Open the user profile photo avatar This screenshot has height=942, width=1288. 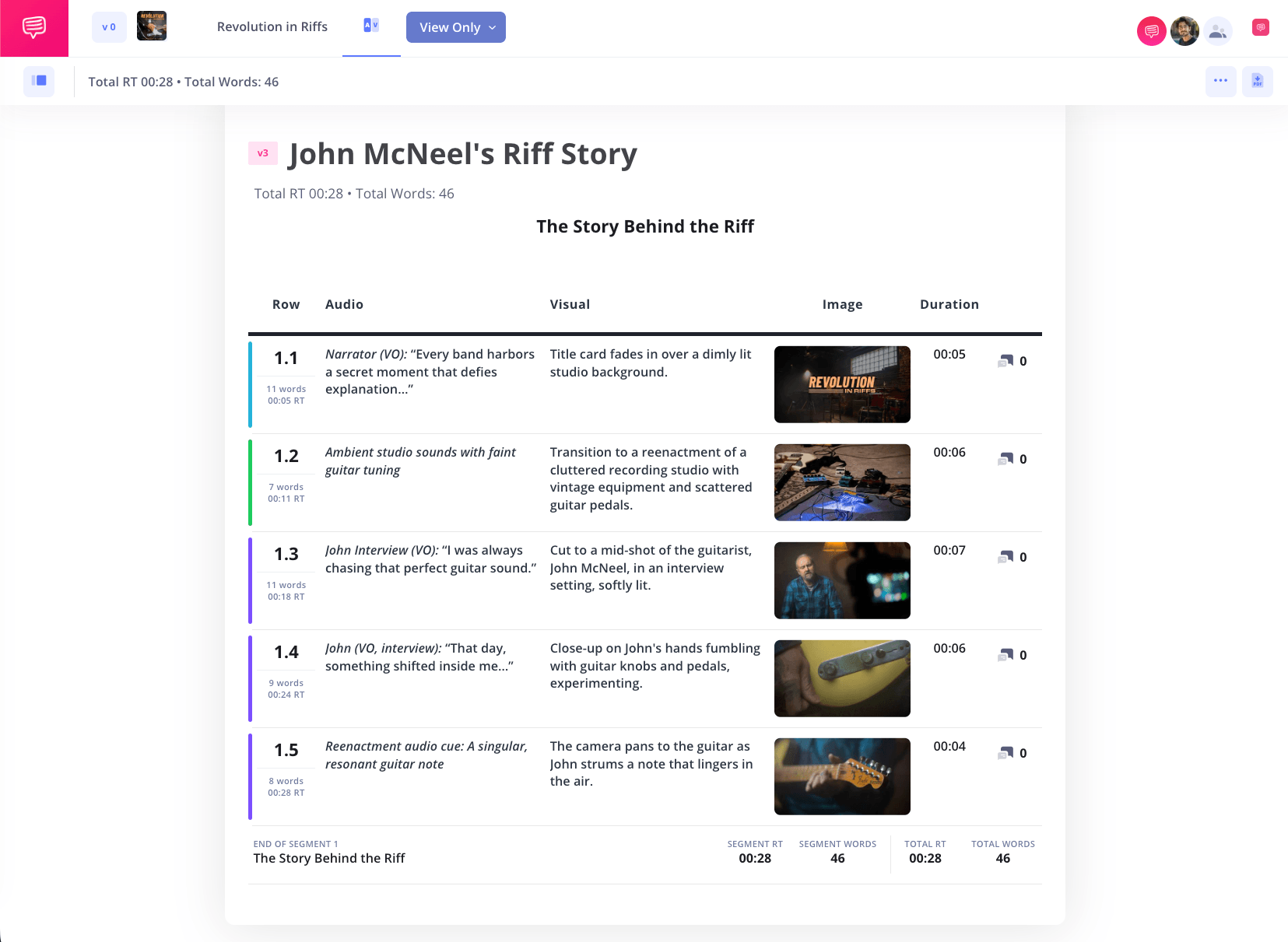coord(1184,31)
